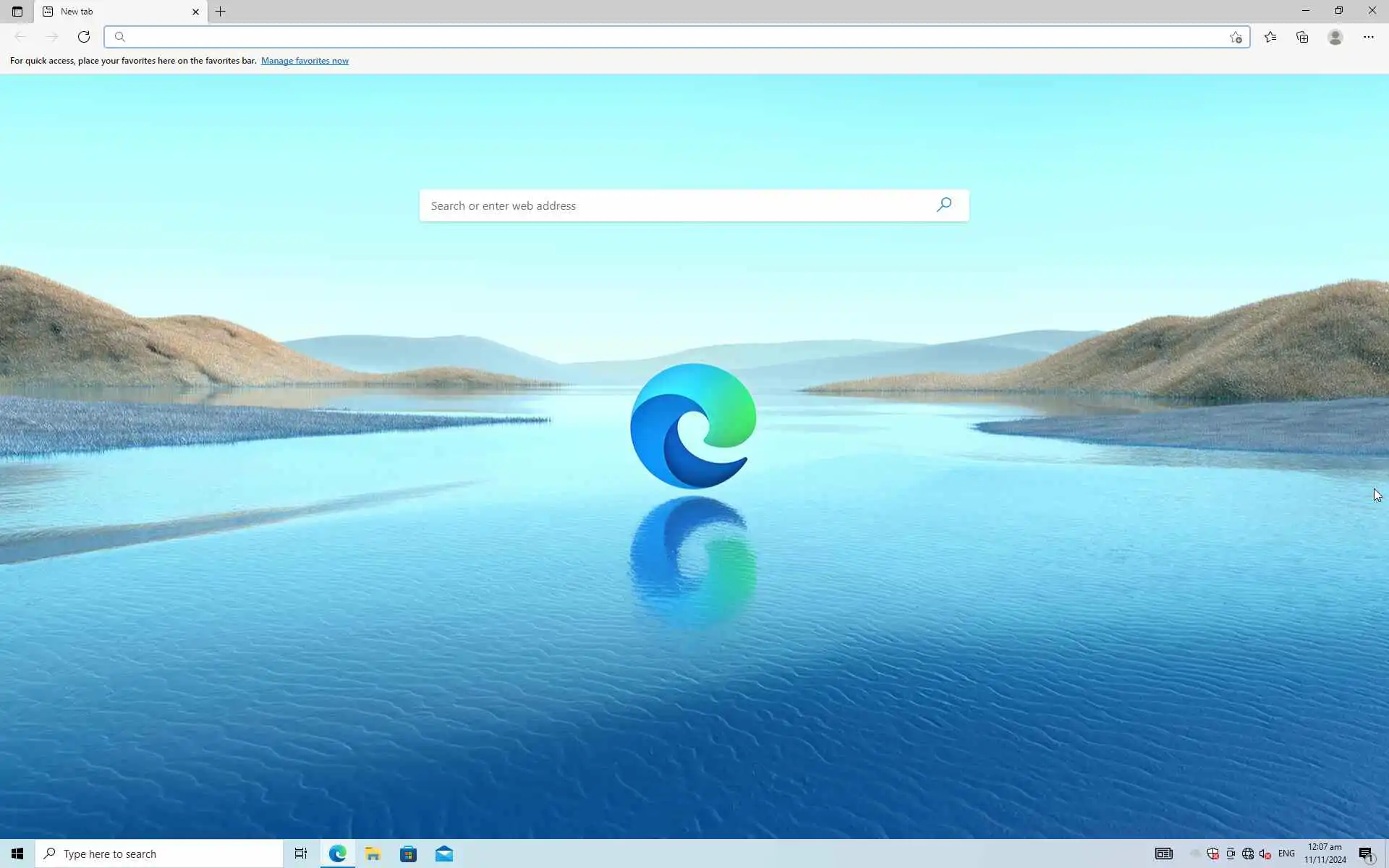1389x868 pixels.
Task: Add this page to favorites star
Action: coord(1236,38)
